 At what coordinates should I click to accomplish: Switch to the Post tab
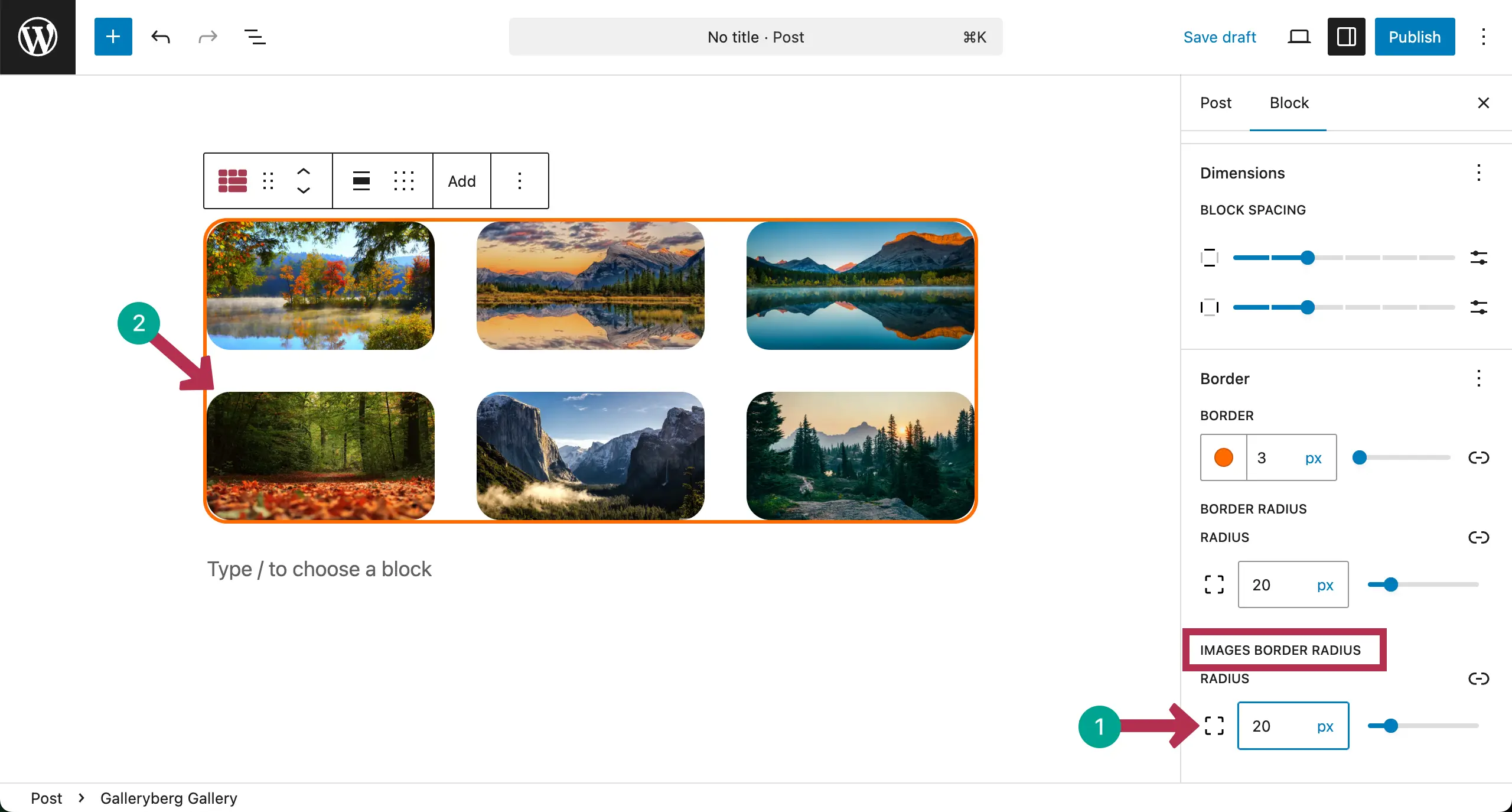[x=1216, y=103]
